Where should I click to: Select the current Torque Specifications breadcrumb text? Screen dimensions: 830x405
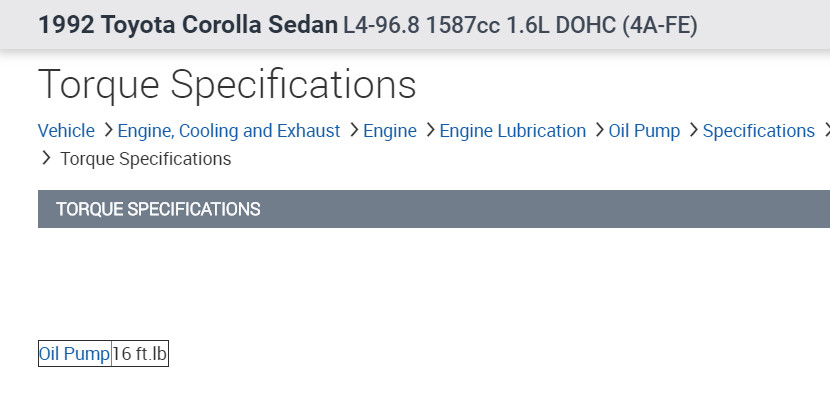click(x=146, y=159)
